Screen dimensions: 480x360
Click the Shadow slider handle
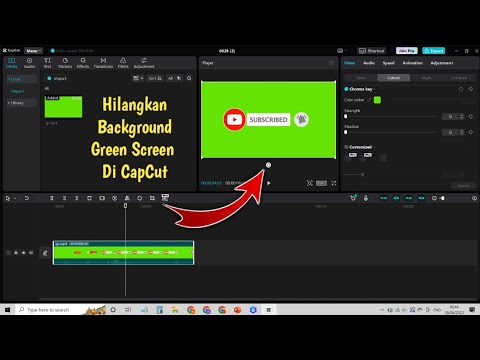pyautogui.click(x=346, y=132)
